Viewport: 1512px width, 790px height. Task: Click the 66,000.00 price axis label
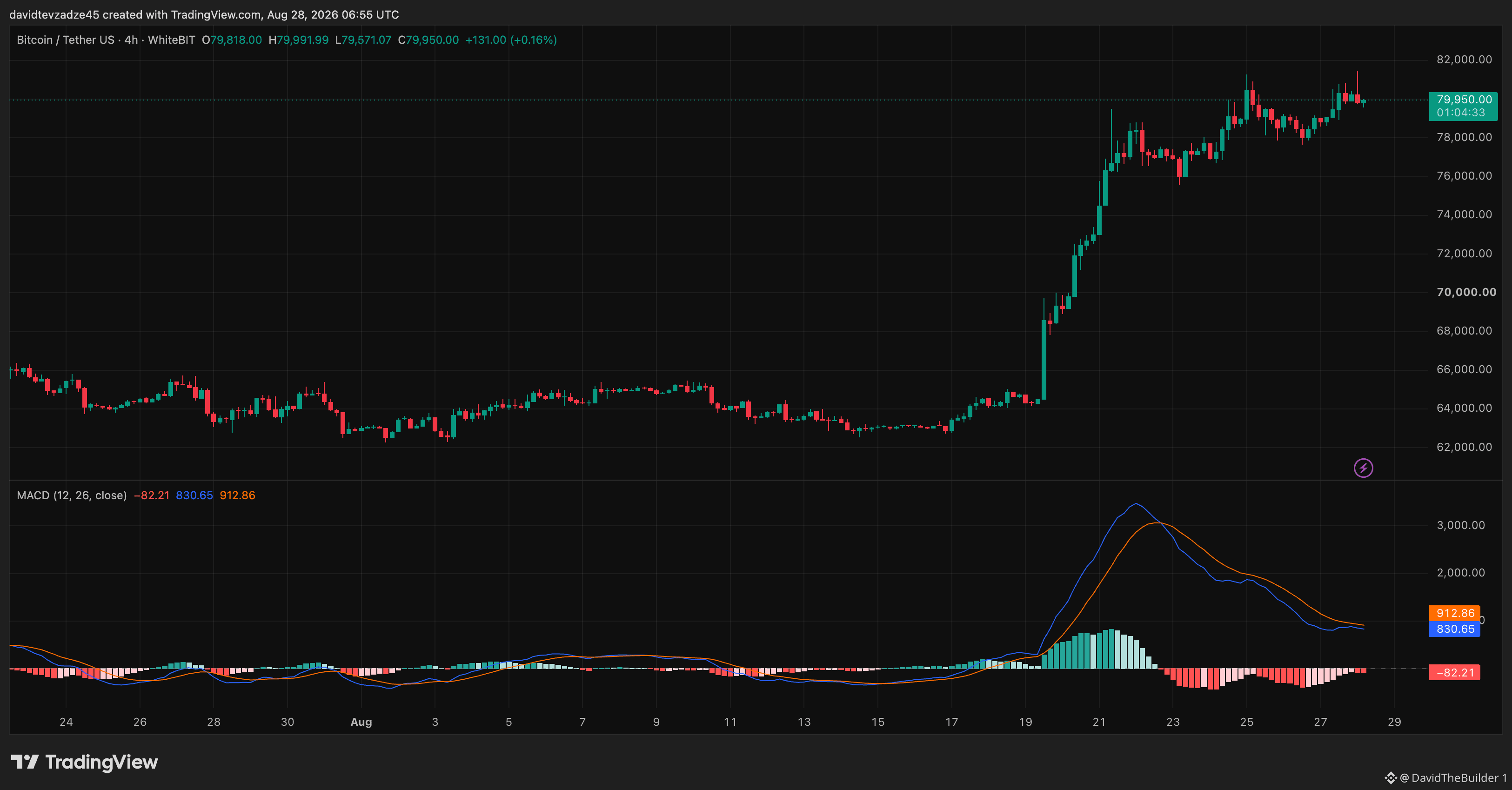[1464, 369]
